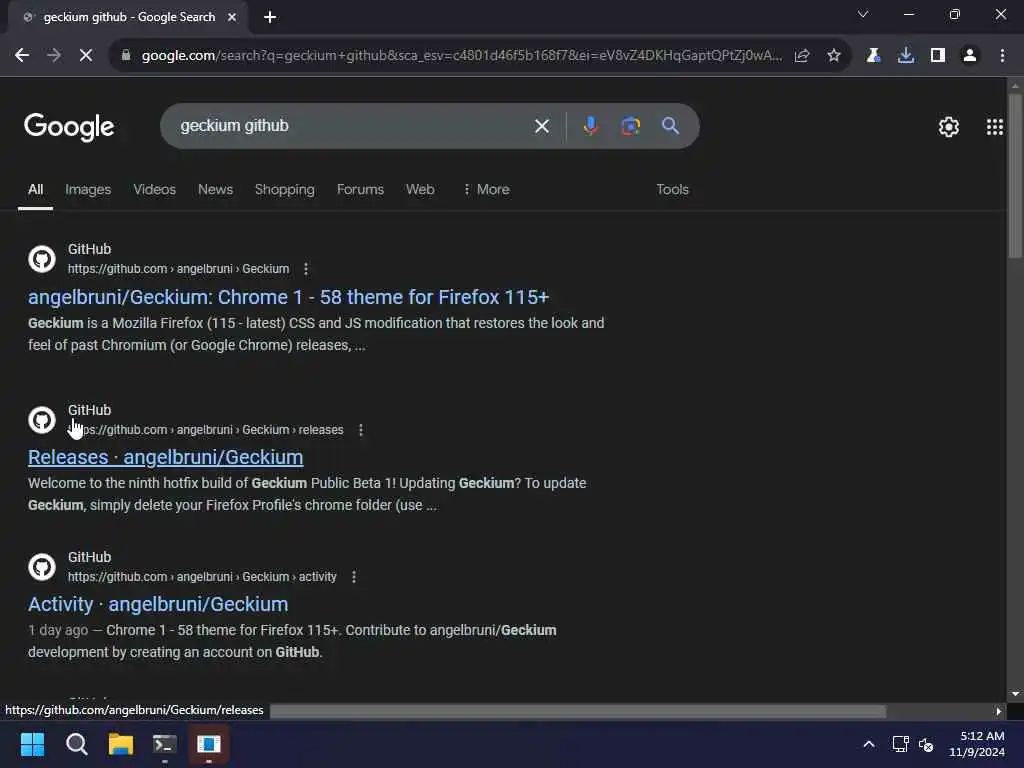
Task: Go back to the previous page
Action: [x=22, y=56]
